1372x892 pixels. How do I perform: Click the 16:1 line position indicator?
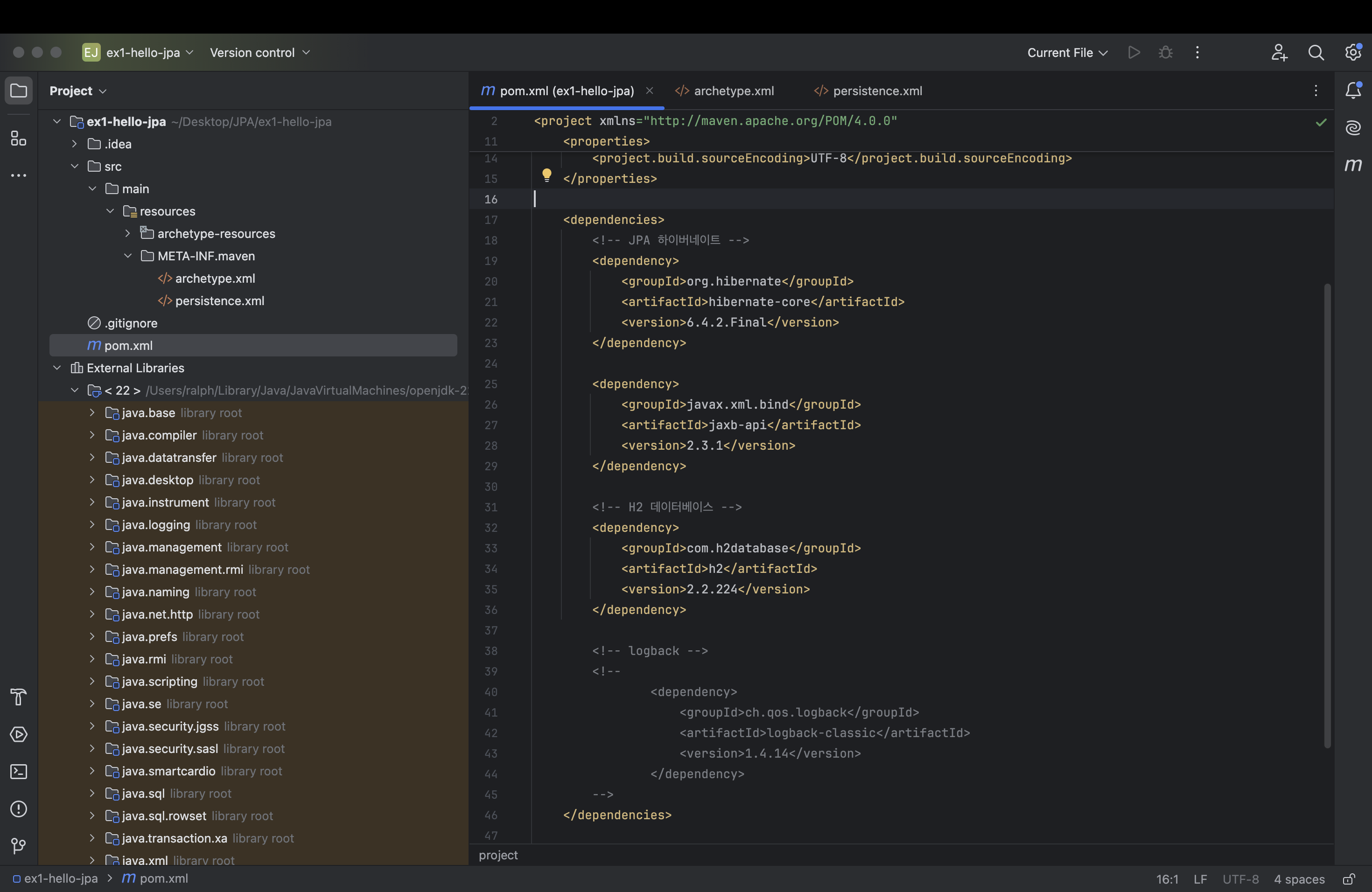(1167, 879)
